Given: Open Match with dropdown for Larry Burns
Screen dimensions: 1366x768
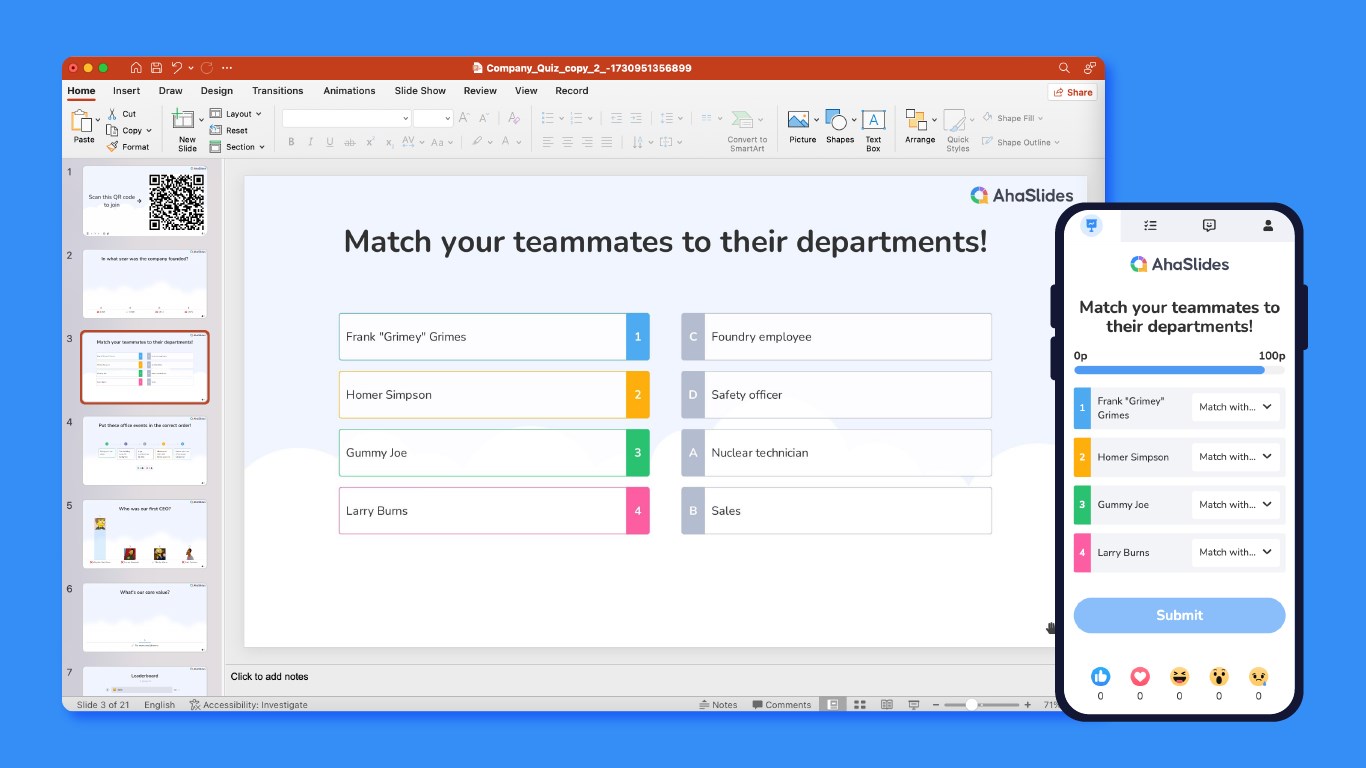Looking at the screenshot, I should click(1235, 552).
